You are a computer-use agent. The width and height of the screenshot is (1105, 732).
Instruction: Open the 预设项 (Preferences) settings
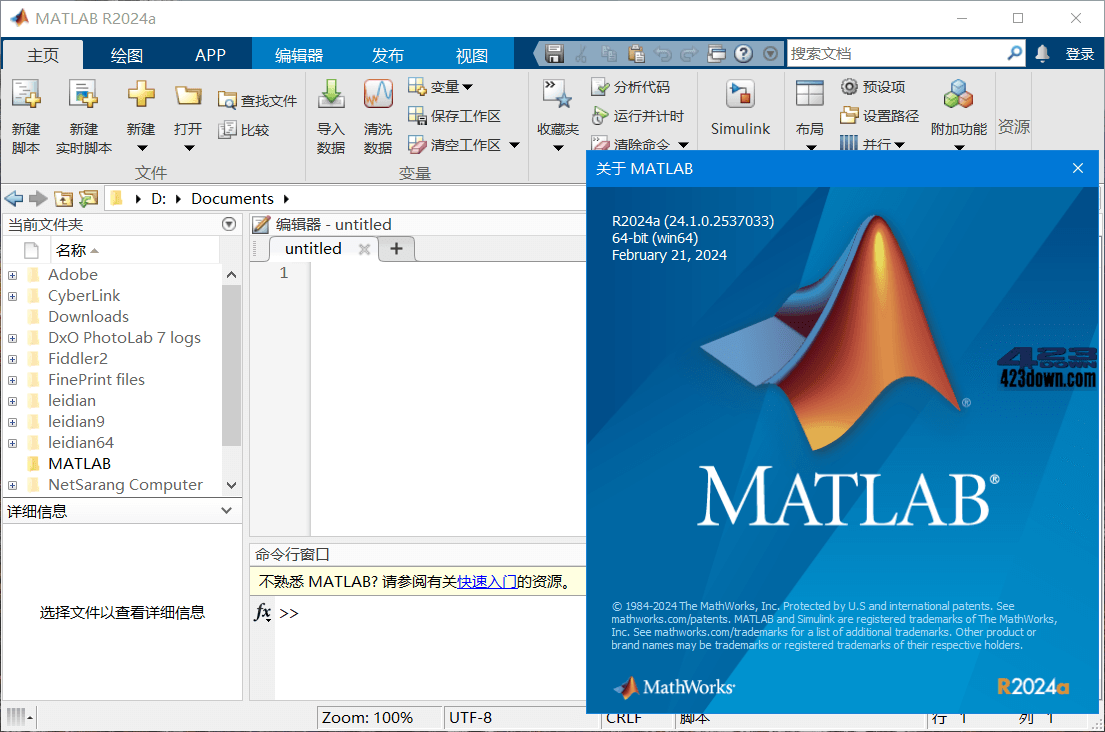873,87
